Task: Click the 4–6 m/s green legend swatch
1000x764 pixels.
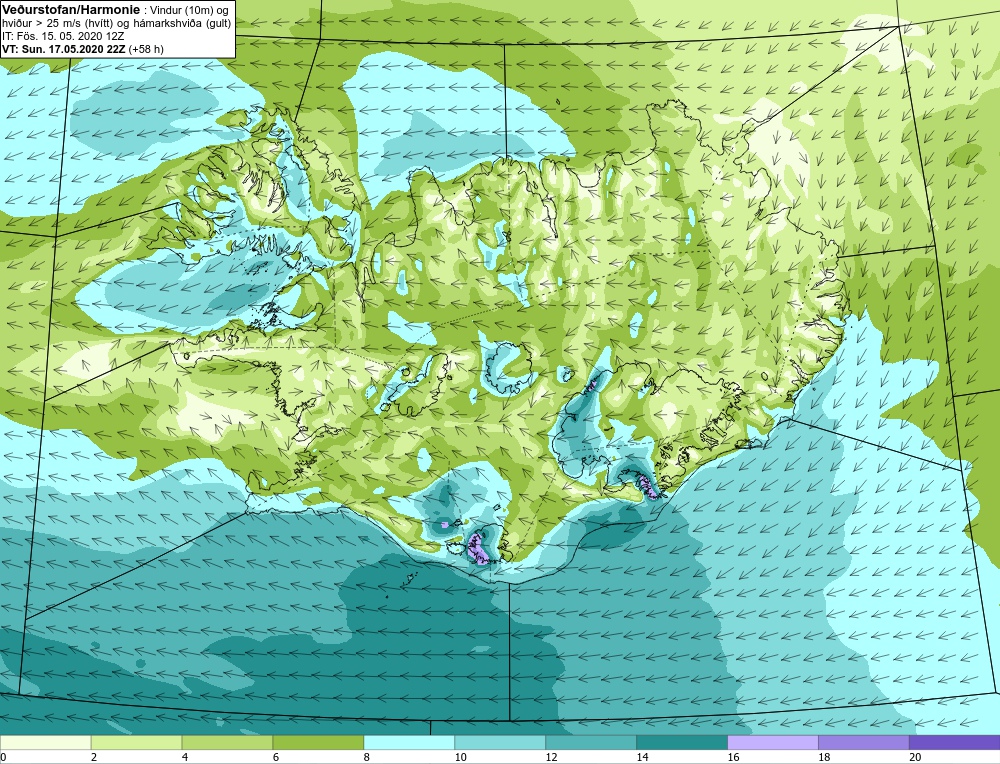Action: pos(227,742)
